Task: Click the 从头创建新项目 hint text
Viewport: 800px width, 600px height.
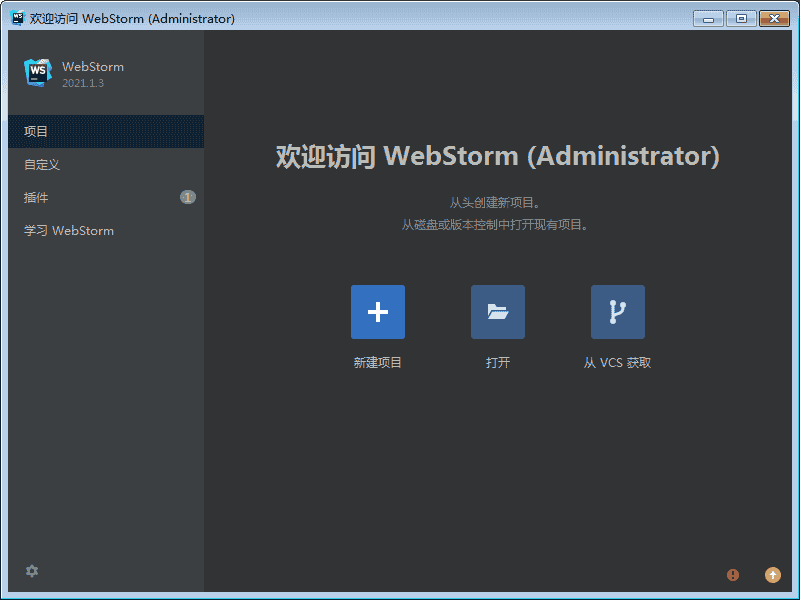Action: coord(498,200)
